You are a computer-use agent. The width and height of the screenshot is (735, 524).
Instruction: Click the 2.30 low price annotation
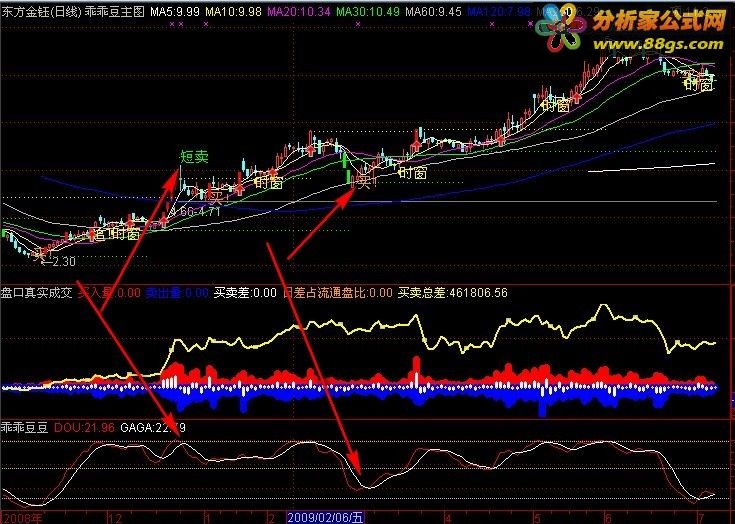[x=64, y=262]
